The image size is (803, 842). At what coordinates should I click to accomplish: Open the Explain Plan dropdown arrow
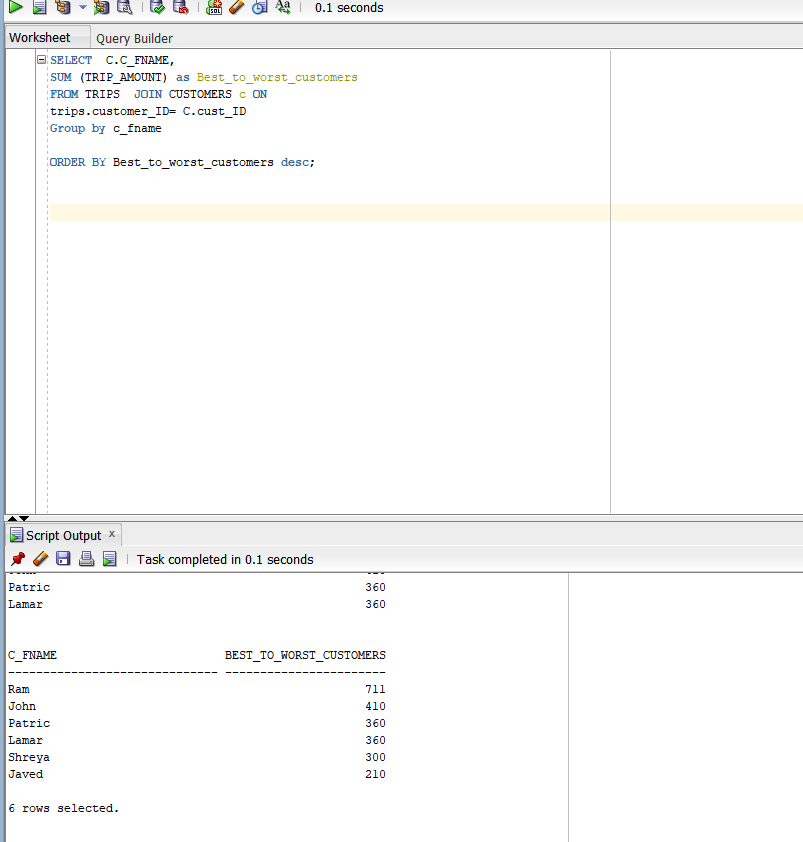pyautogui.click(x=82, y=8)
